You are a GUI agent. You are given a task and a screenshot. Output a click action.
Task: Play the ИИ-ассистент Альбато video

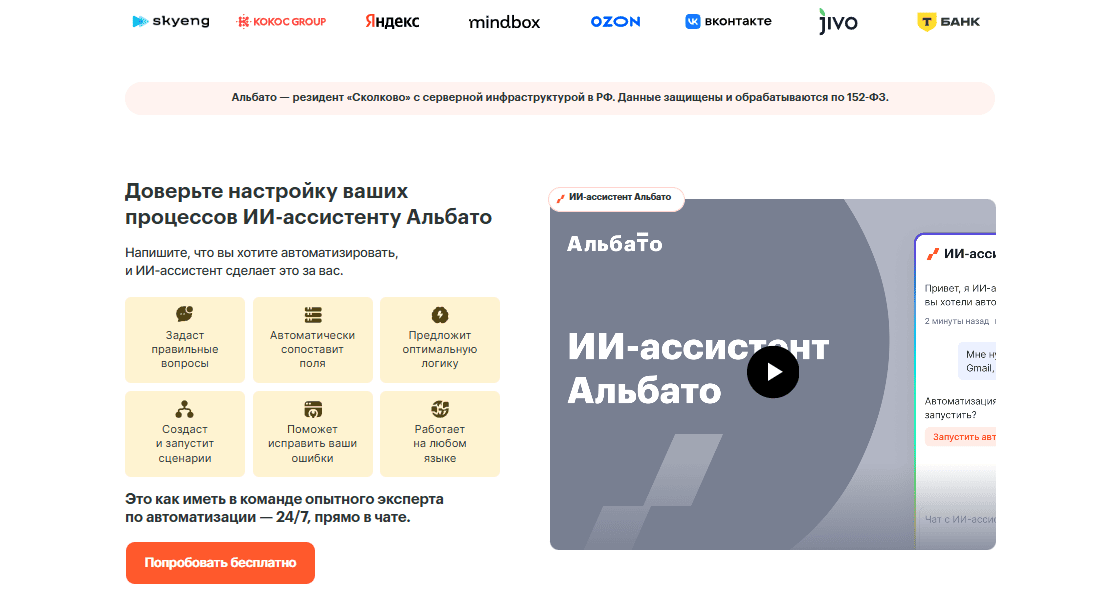click(x=773, y=372)
